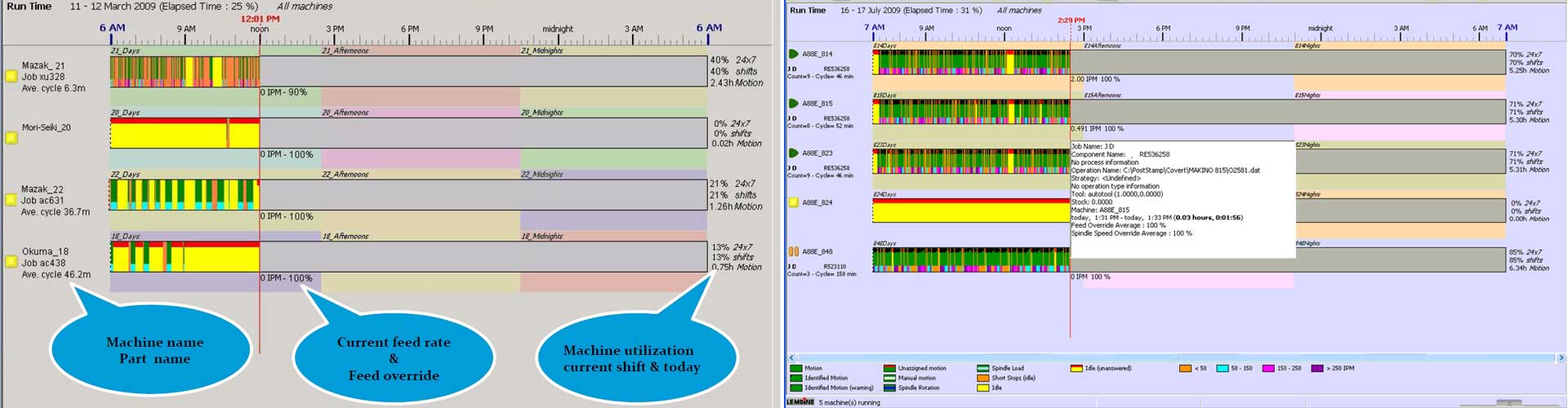Click the 21_Days shift label
The image size is (1568, 408).
point(125,51)
